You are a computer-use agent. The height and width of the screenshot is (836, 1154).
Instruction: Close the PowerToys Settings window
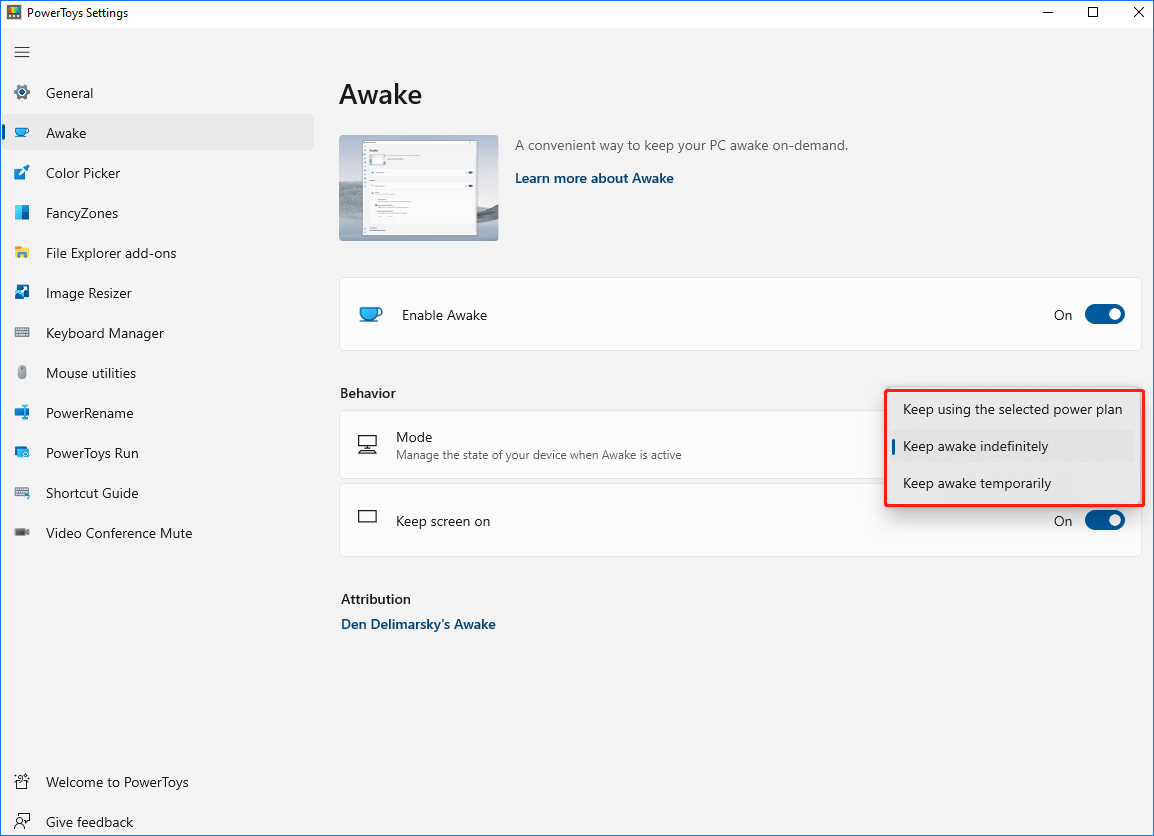(x=1138, y=13)
